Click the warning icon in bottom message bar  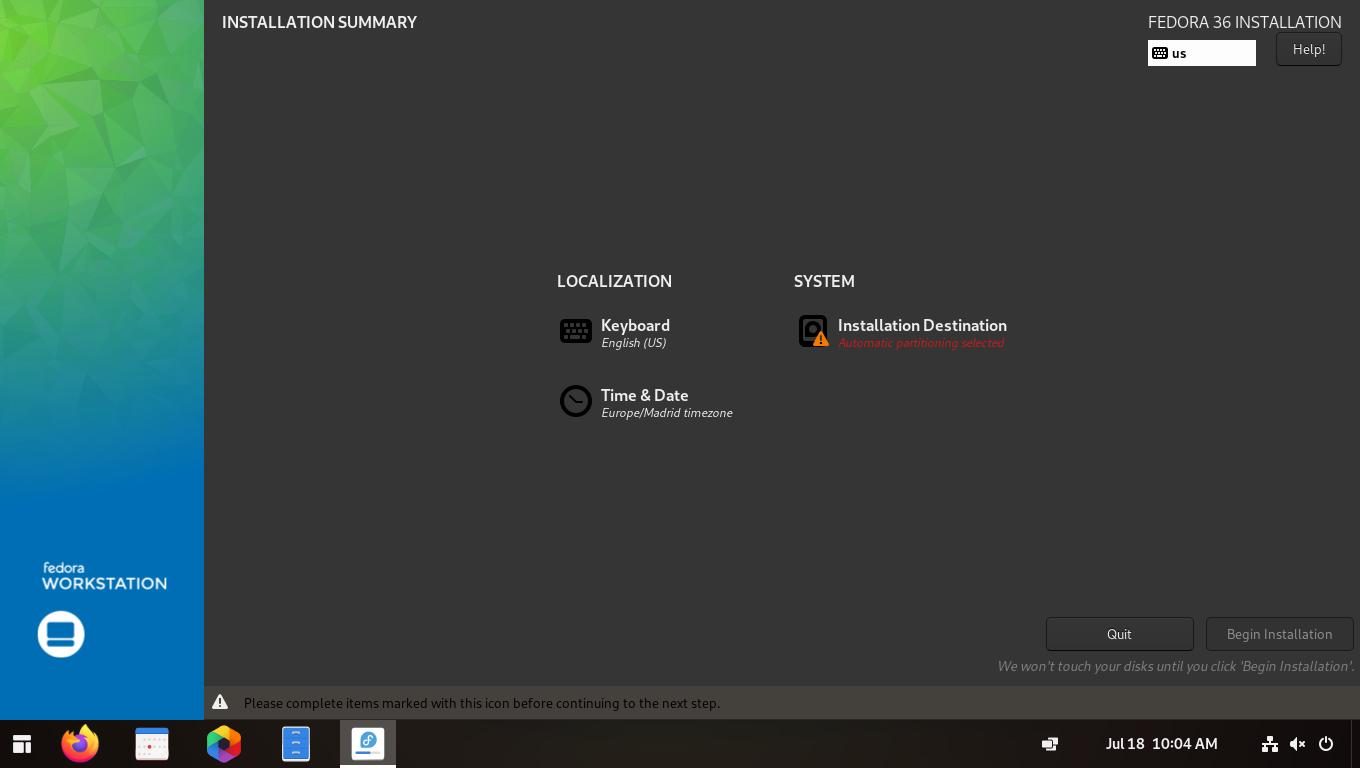point(220,703)
